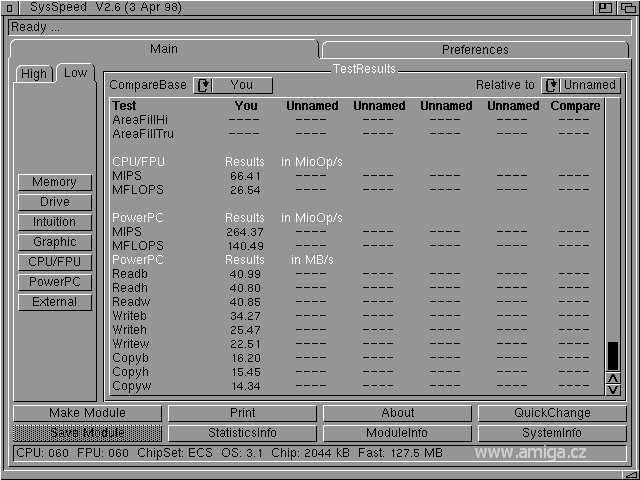Switch to the High test tab

tap(34, 74)
